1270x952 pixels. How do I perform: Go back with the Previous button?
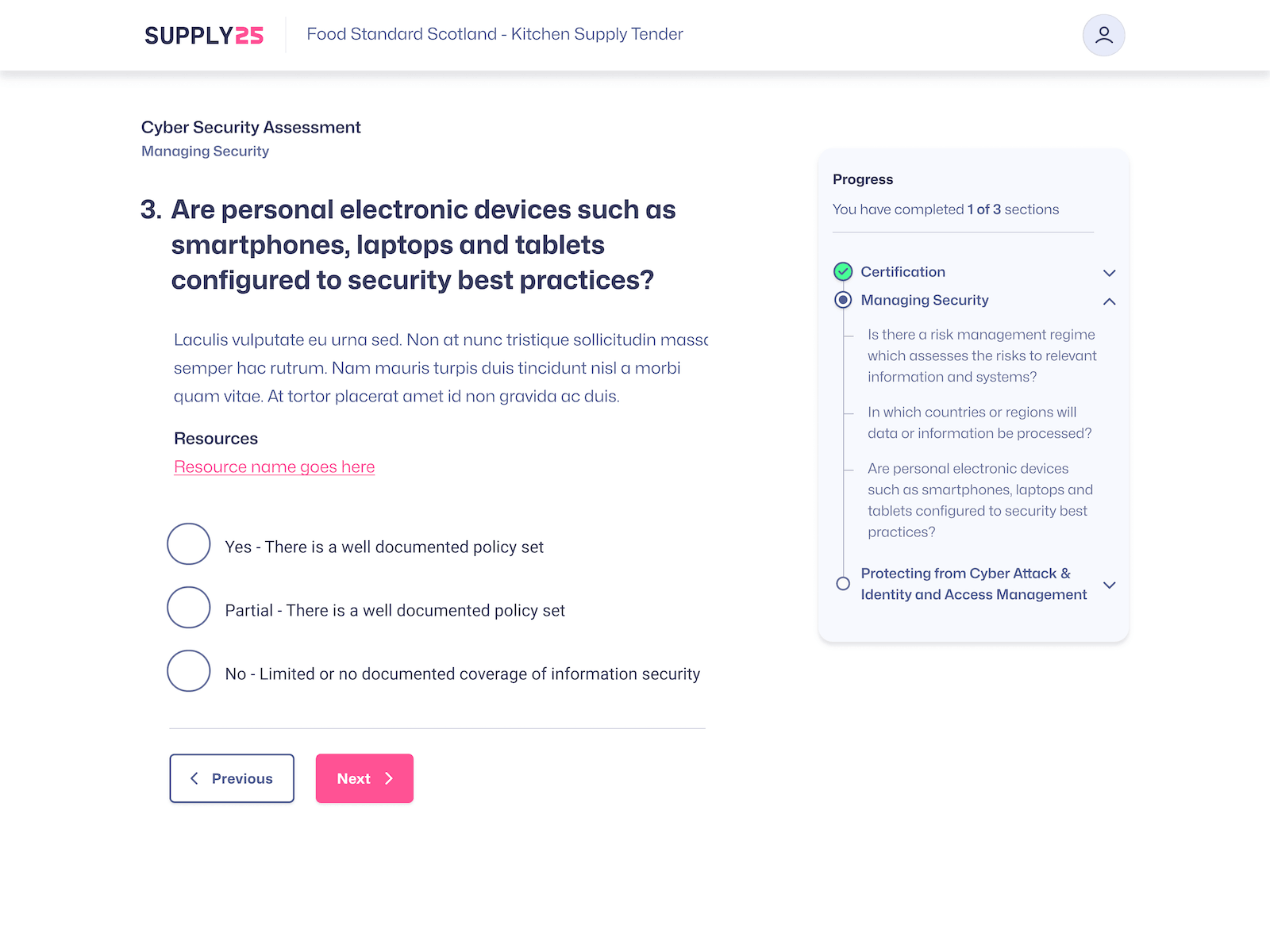coord(232,778)
